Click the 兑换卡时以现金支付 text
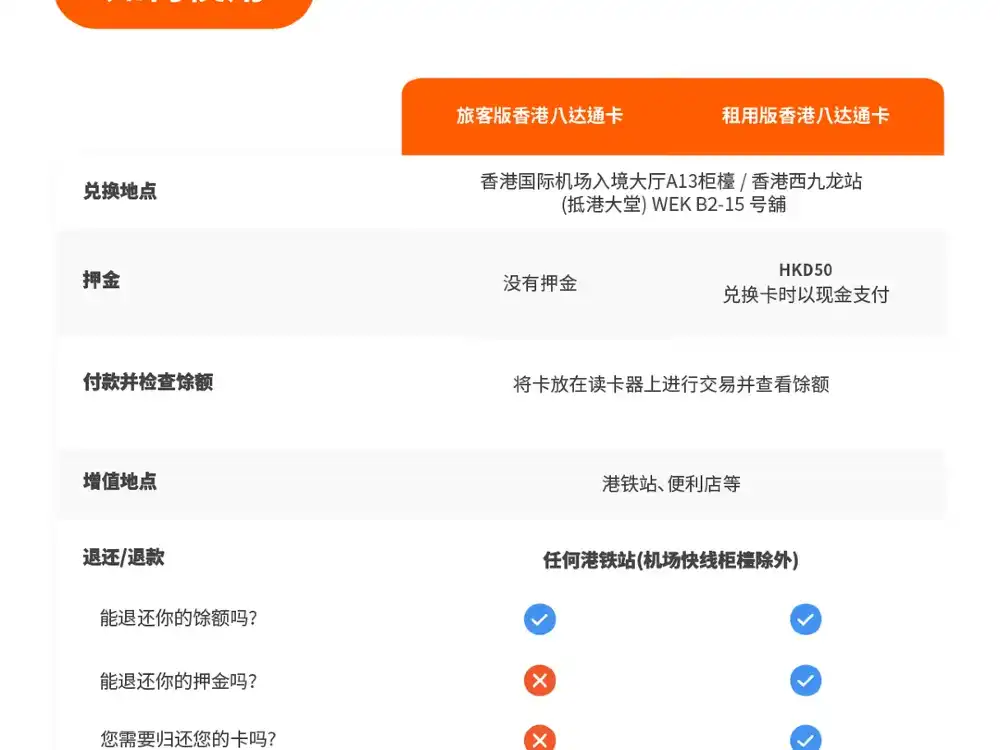 coord(805,295)
